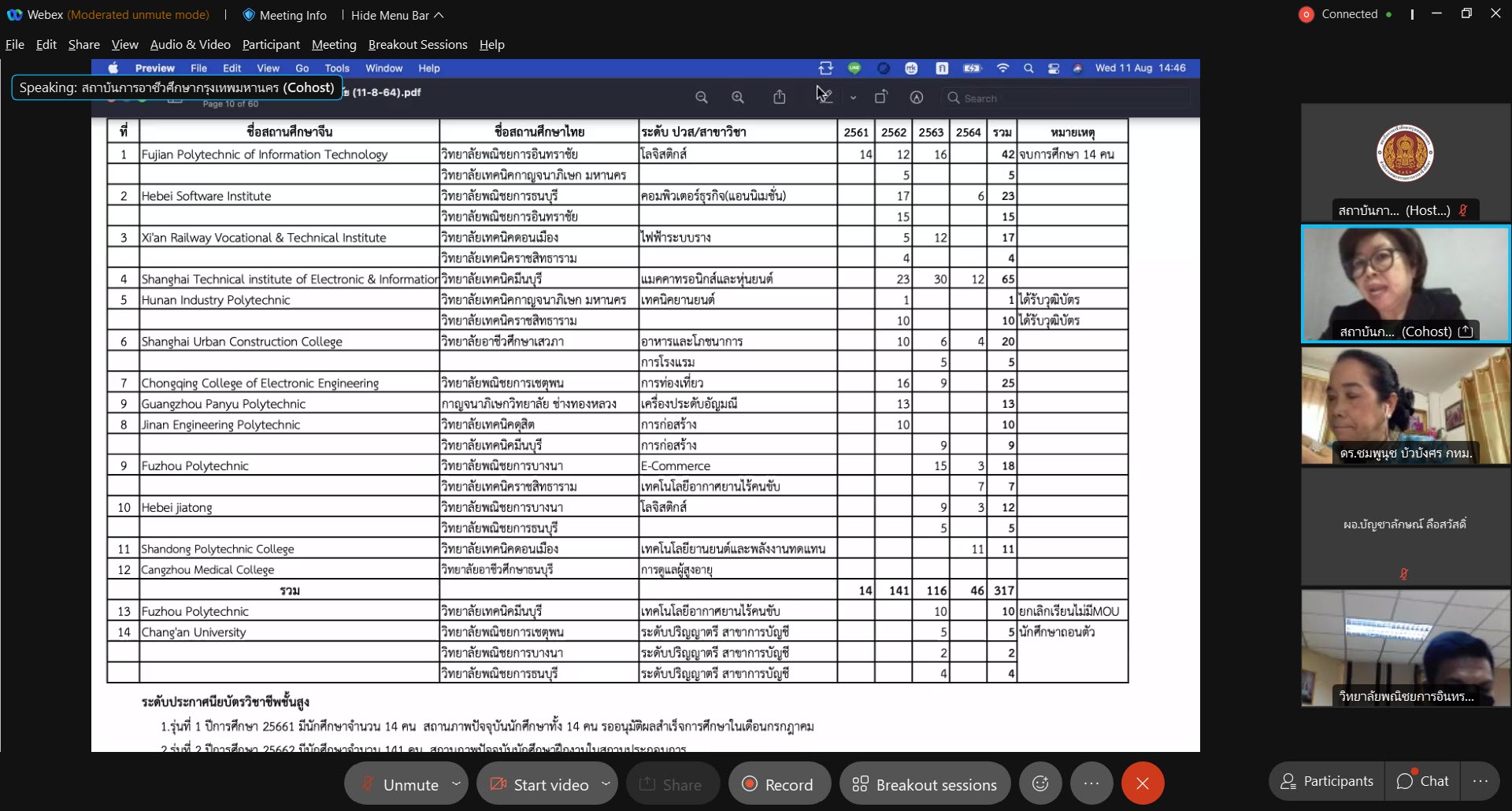The width and height of the screenshot is (1512, 811).
Task: Open the Webex Help menu
Action: tap(492, 45)
